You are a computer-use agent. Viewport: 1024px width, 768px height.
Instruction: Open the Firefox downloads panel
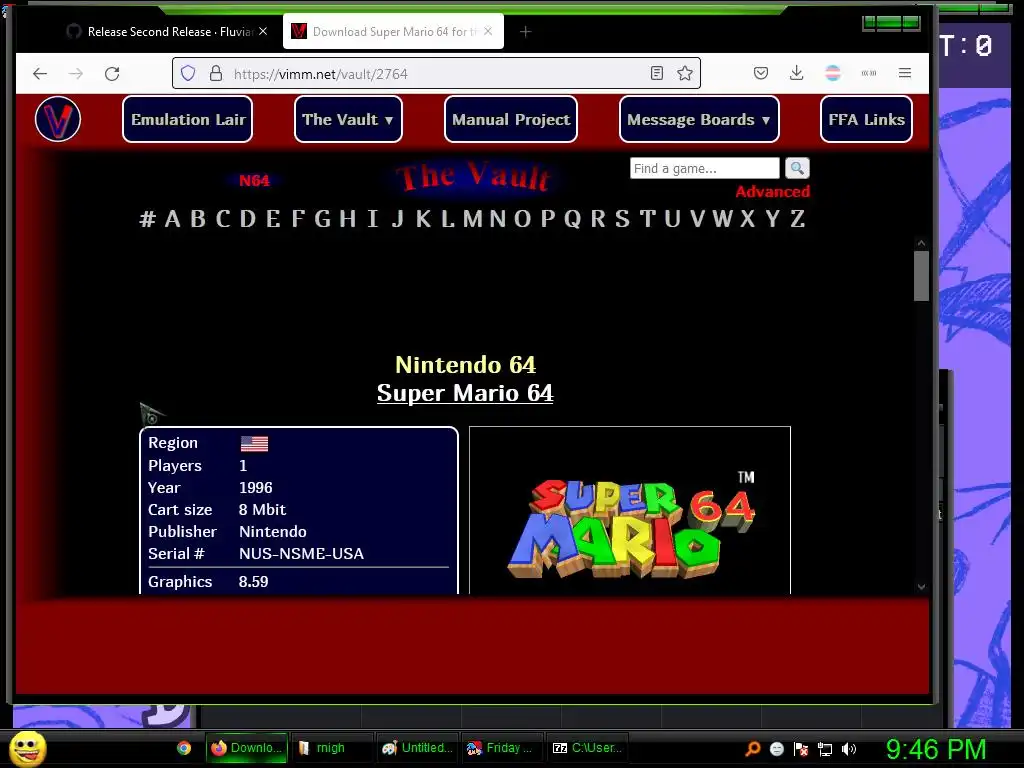796,73
